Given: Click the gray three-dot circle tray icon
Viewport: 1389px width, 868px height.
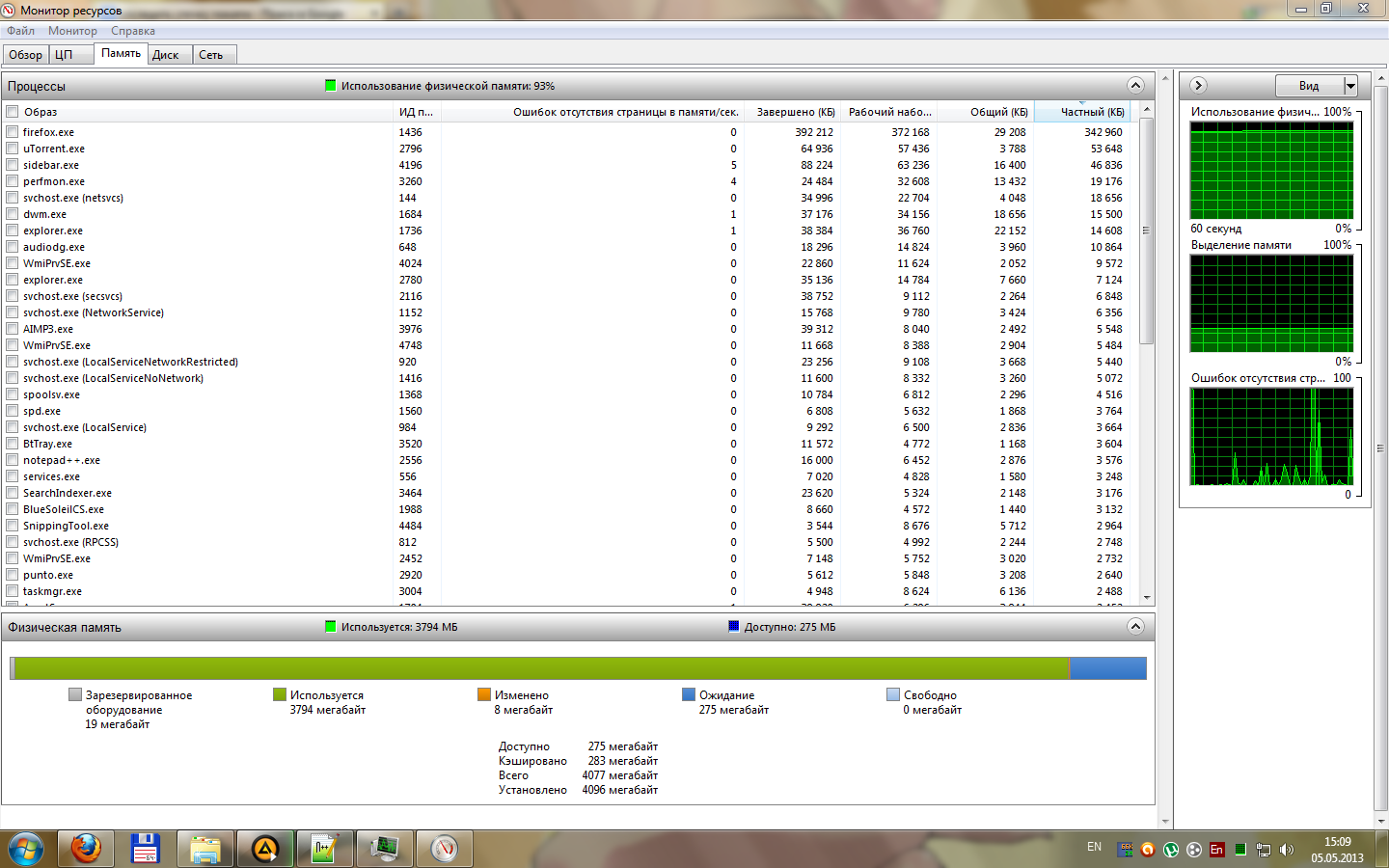Looking at the screenshot, I should [x=1194, y=850].
